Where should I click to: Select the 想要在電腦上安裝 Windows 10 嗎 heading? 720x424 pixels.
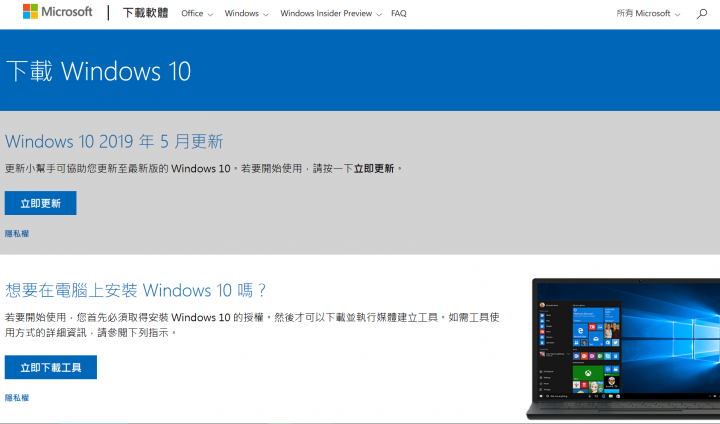135,290
